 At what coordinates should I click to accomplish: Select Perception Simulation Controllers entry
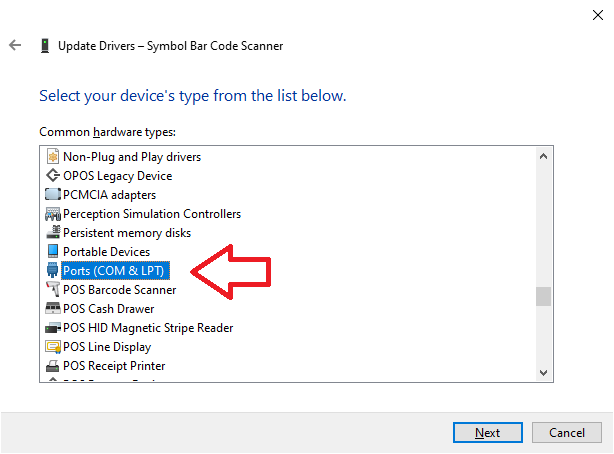pyautogui.click(x=152, y=214)
